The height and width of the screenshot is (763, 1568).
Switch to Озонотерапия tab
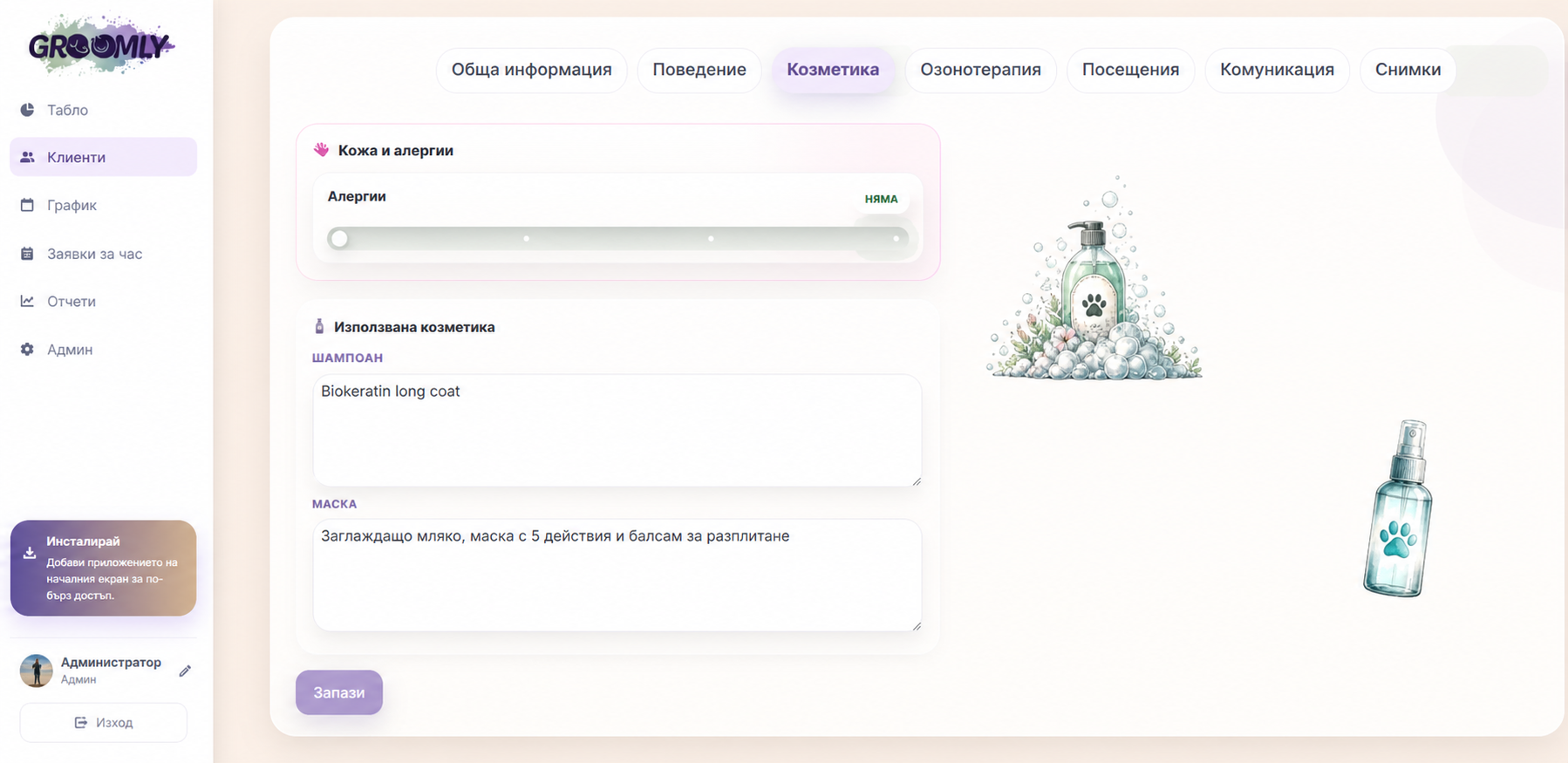[x=981, y=70]
